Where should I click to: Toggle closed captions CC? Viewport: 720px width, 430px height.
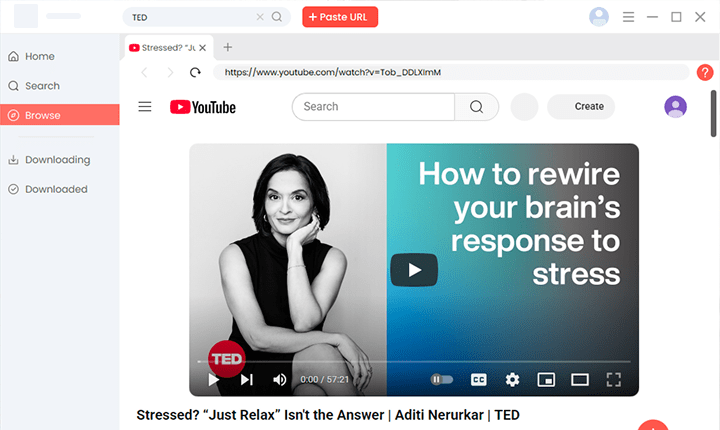(478, 379)
